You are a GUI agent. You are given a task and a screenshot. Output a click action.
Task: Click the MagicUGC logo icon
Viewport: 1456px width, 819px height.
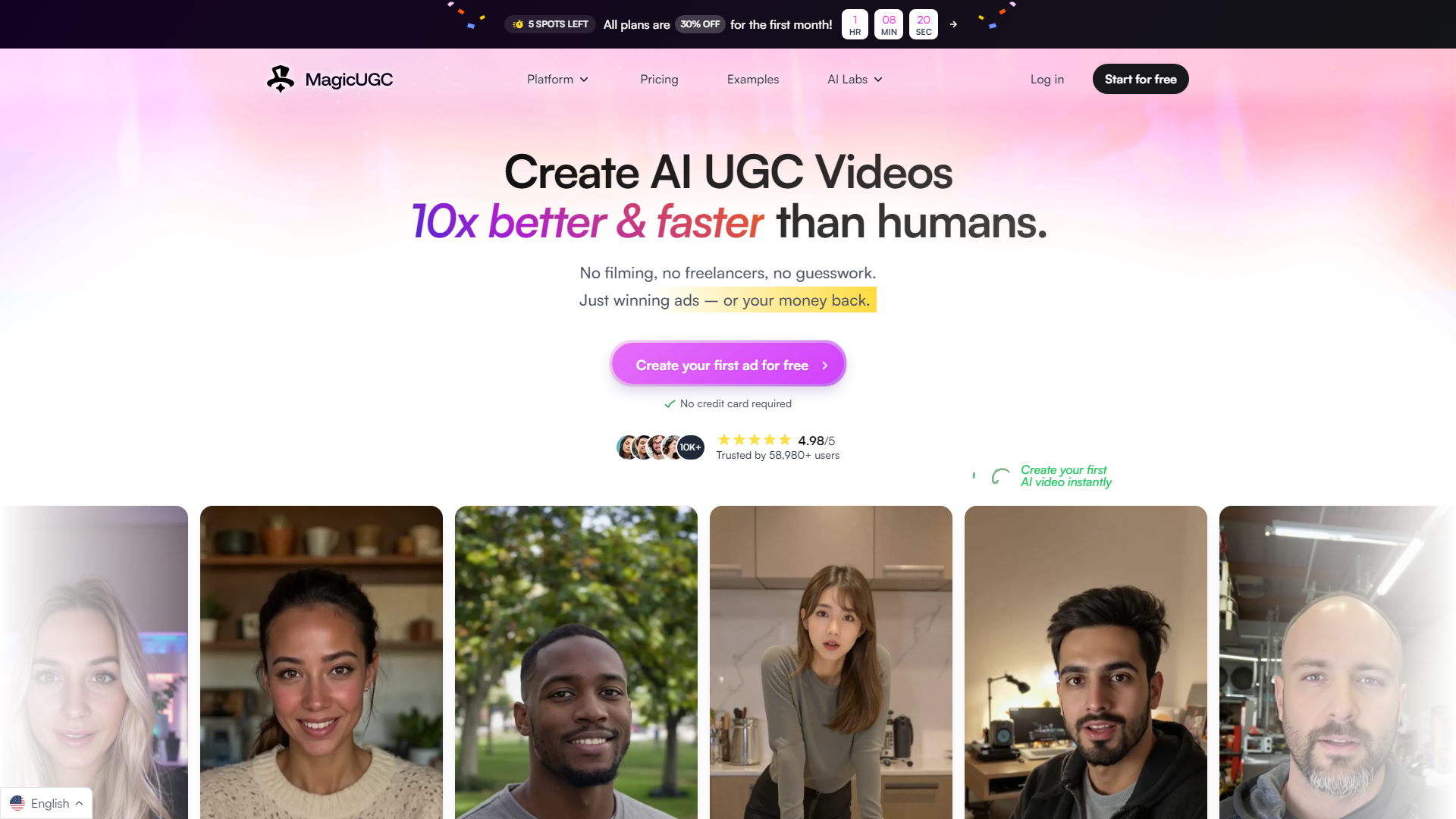tap(281, 79)
